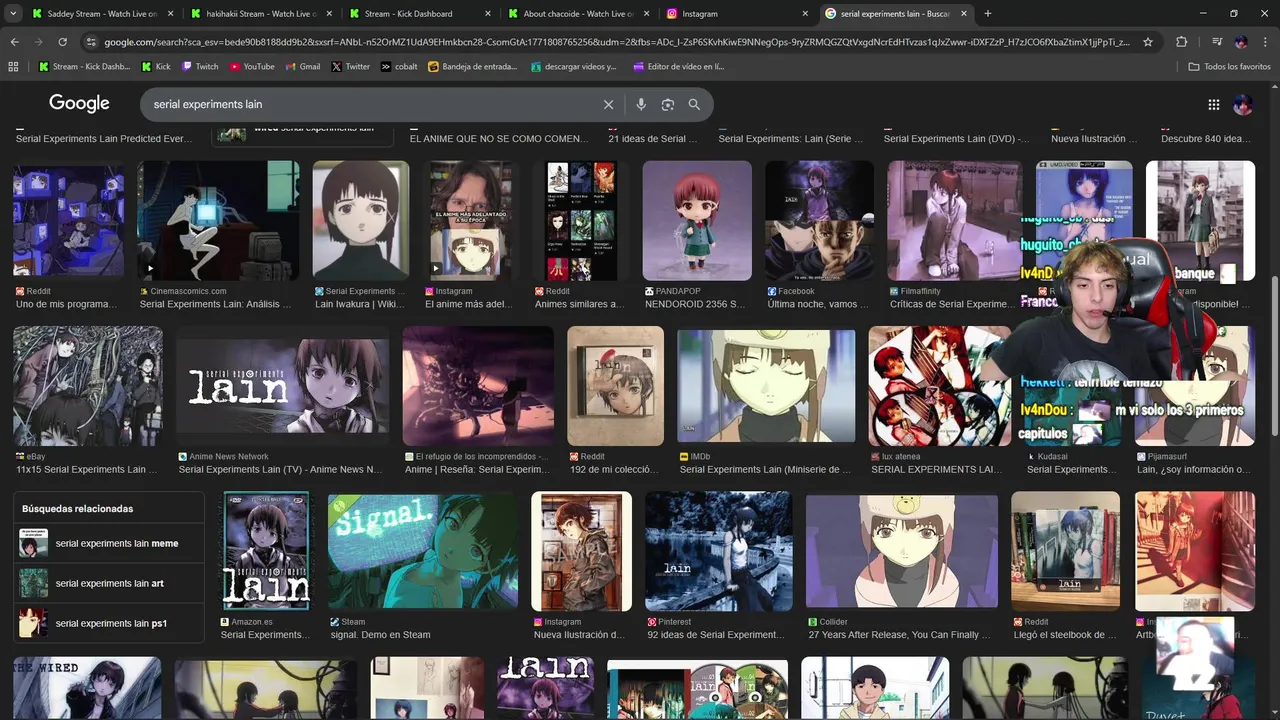Search by image with the Lens icon
This screenshot has width=1280, height=720.
668,104
